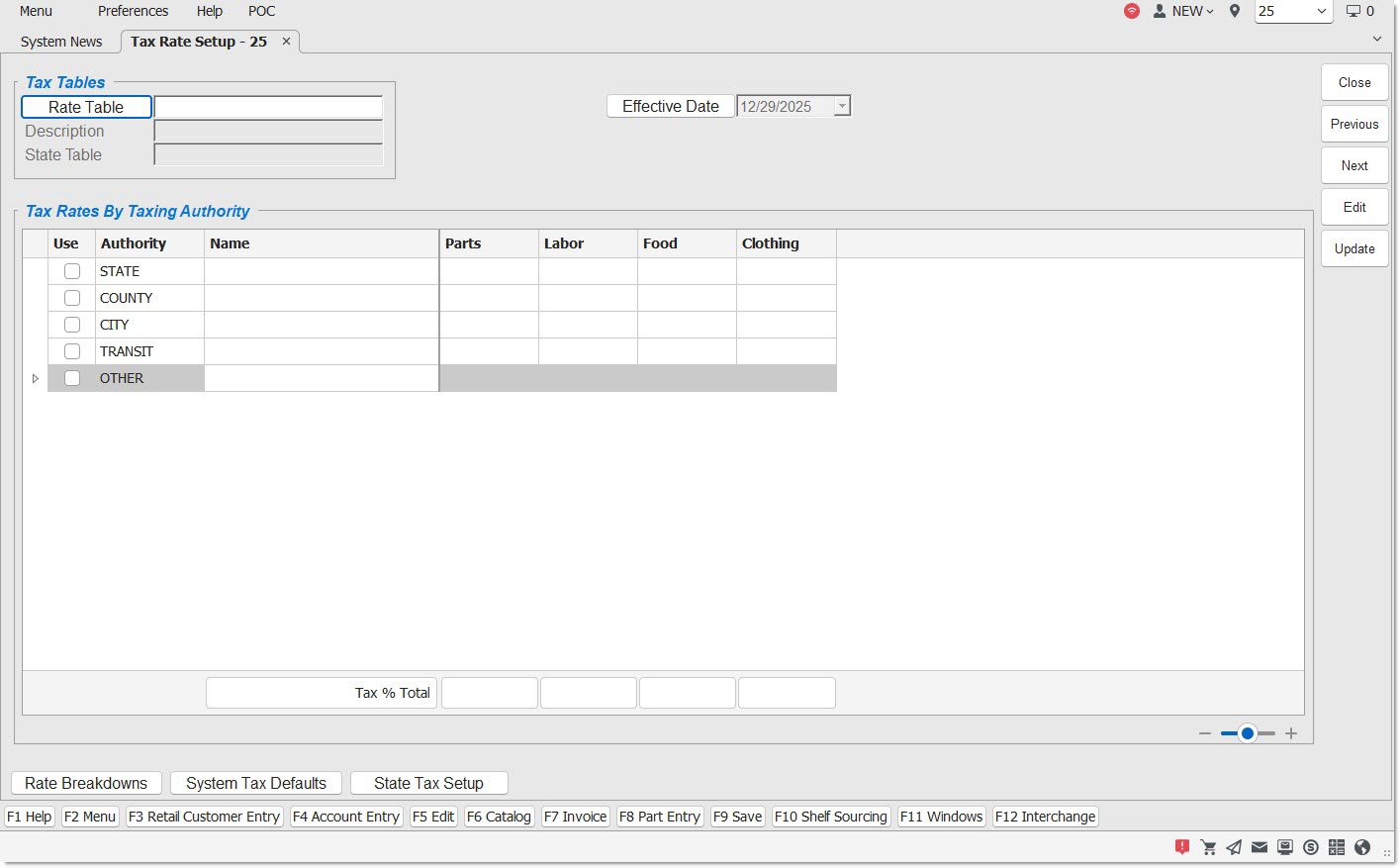Click the globe icon in status bar
Image resolution: width=1400 pixels, height=868 pixels.
pyautogui.click(x=1362, y=846)
